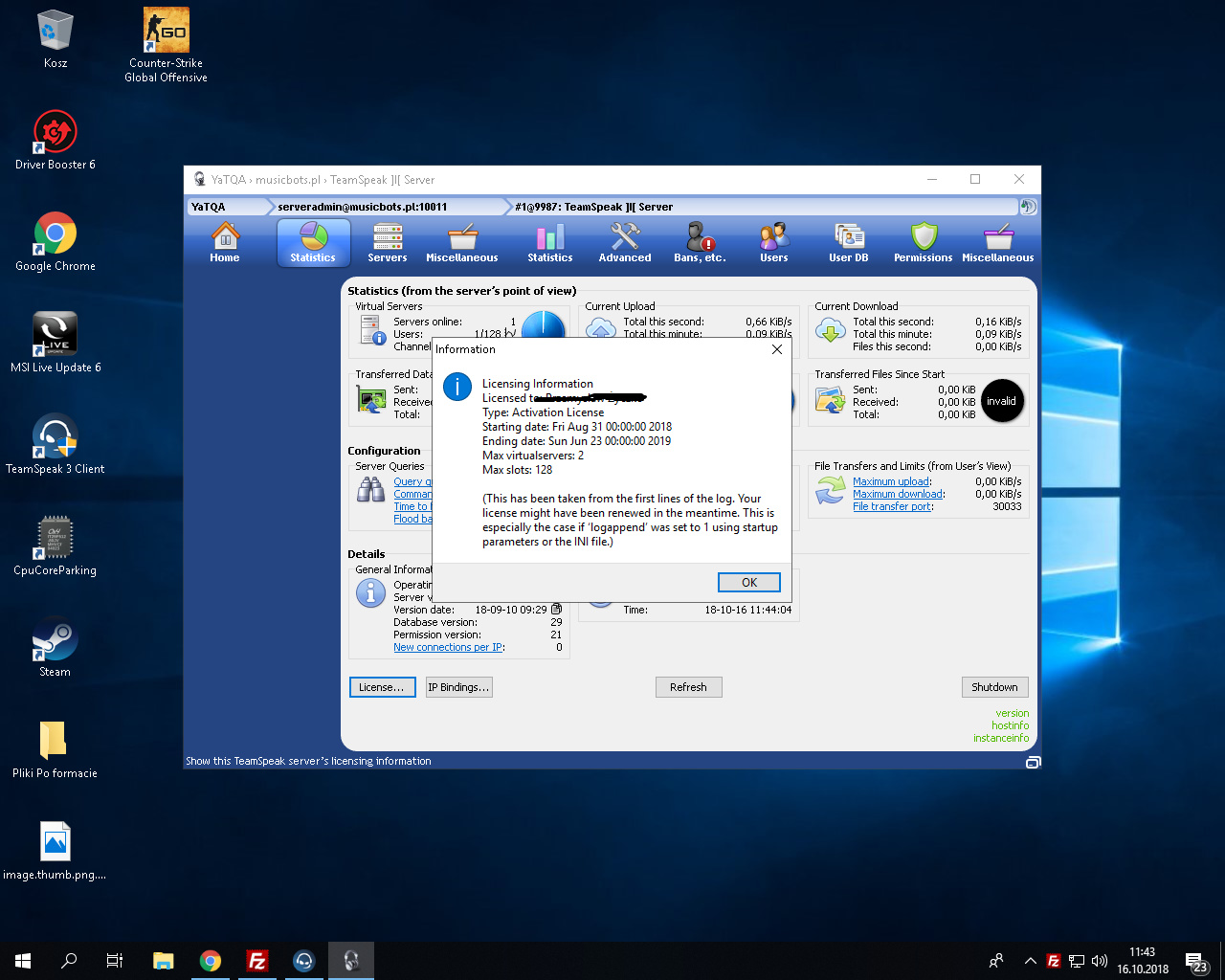The width and height of the screenshot is (1225, 980).
Task: Open the User DB section
Action: [849, 243]
